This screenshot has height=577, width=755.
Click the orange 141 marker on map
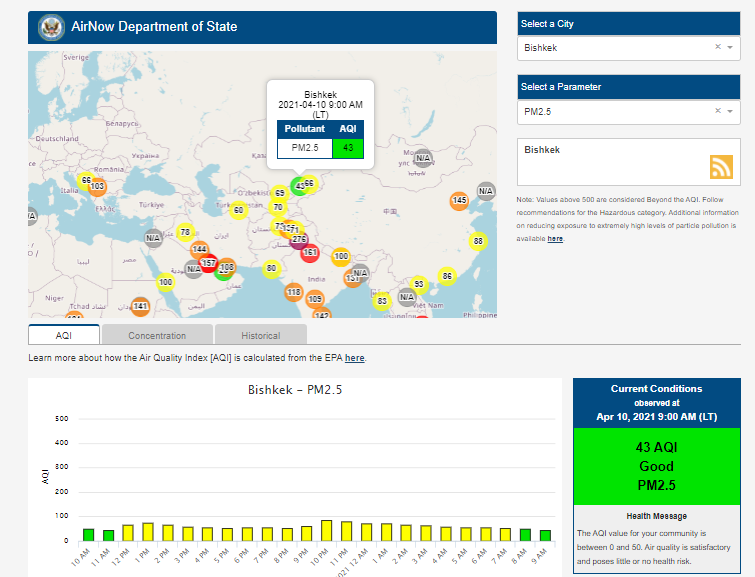(x=141, y=306)
